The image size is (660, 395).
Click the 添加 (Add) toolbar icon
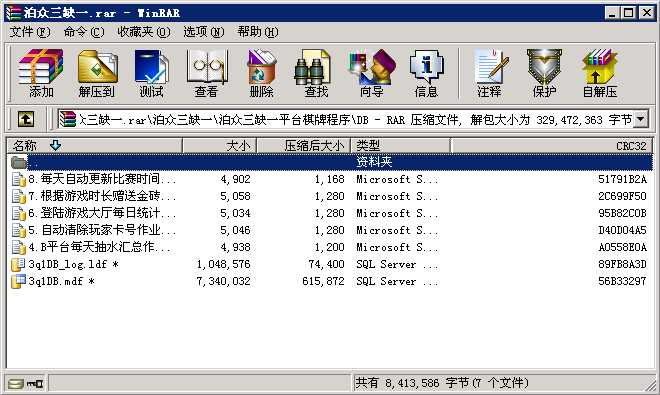pos(41,67)
